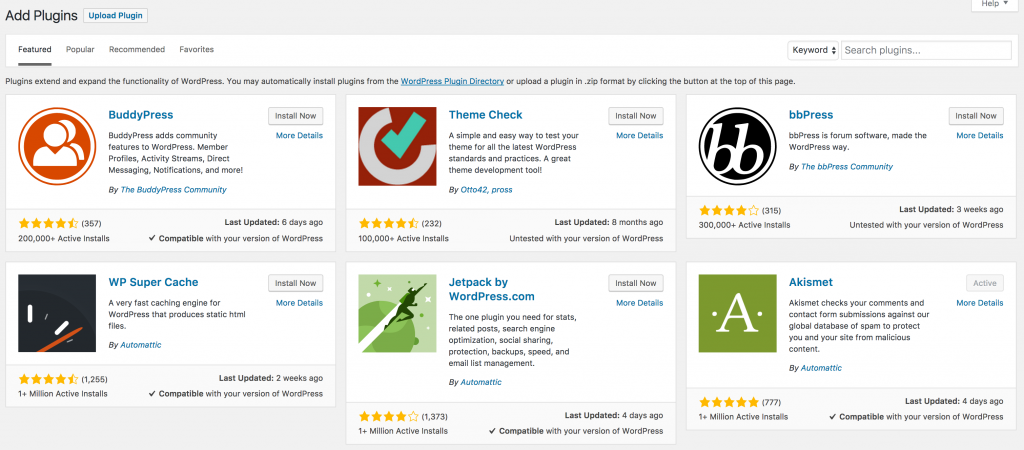Screen dimensions: 1024x450
Task: Open More Details for BuddyPress
Action: (299, 136)
